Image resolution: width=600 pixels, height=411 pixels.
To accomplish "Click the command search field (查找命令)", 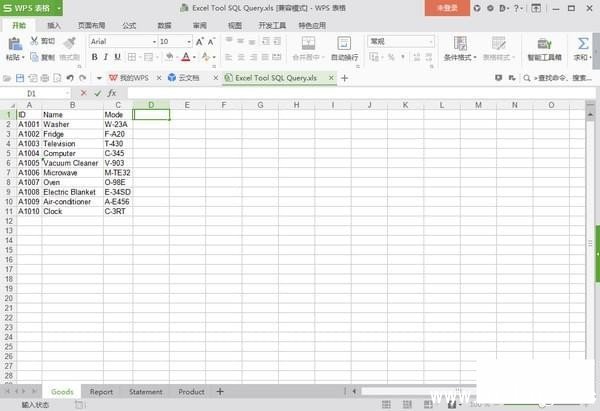I will click(558, 78).
